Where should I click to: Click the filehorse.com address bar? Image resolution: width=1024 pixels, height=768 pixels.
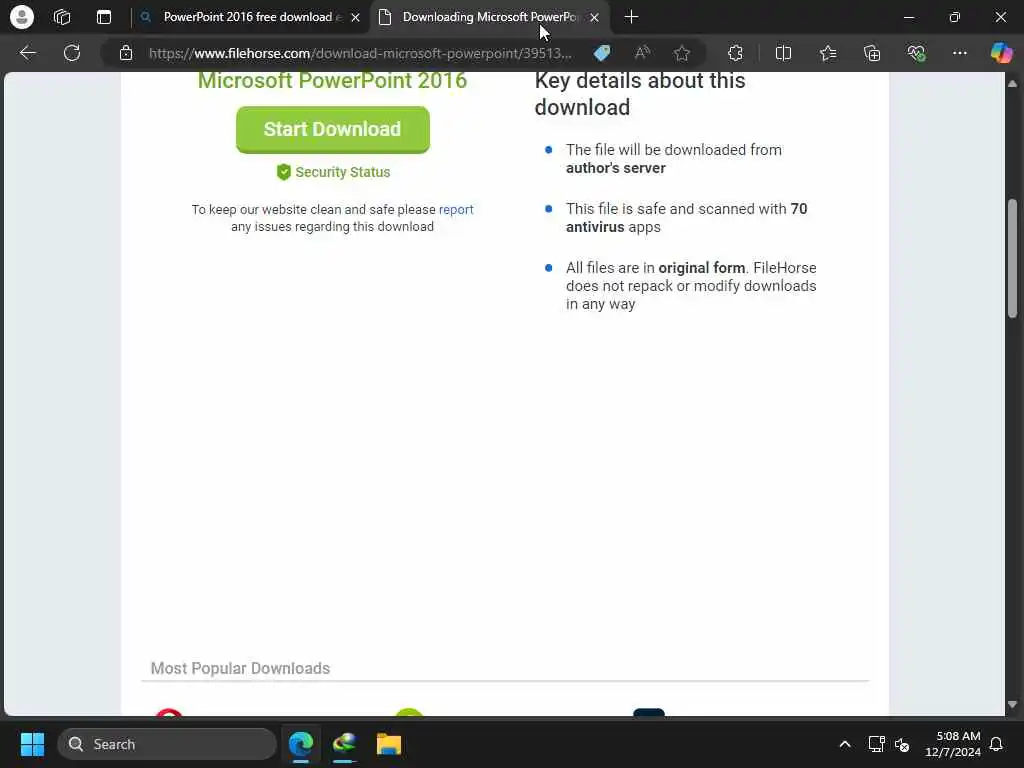tap(360, 53)
